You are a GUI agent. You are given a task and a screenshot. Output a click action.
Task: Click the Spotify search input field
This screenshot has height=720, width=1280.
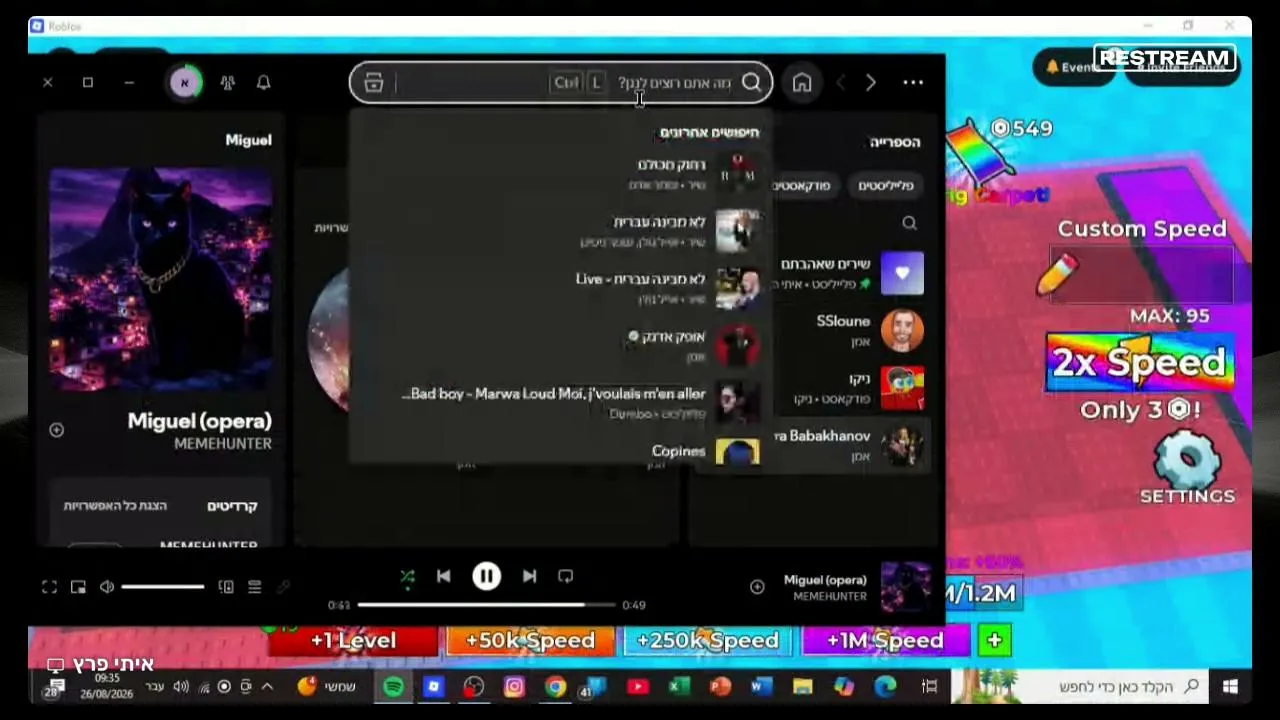pos(560,83)
